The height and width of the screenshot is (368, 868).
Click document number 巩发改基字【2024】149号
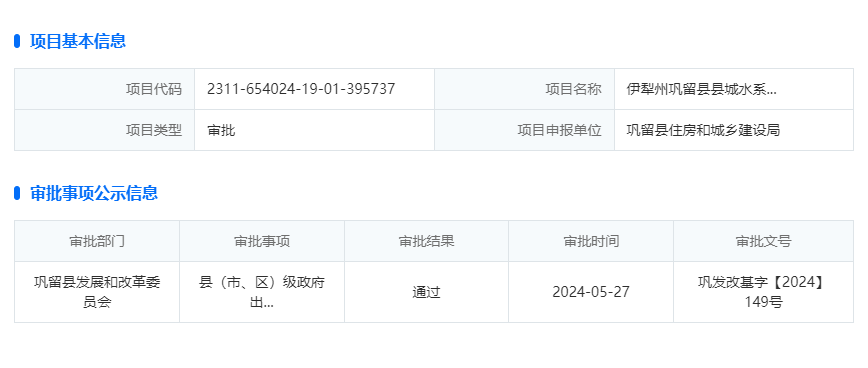[763, 292]
